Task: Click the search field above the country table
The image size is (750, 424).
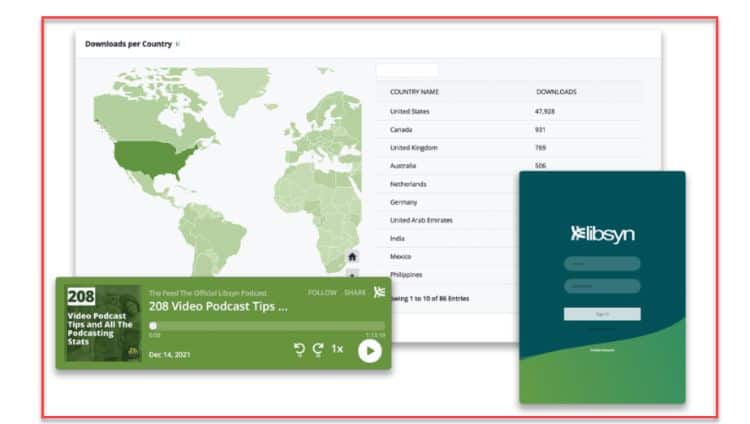Action: tap(407, 70)
